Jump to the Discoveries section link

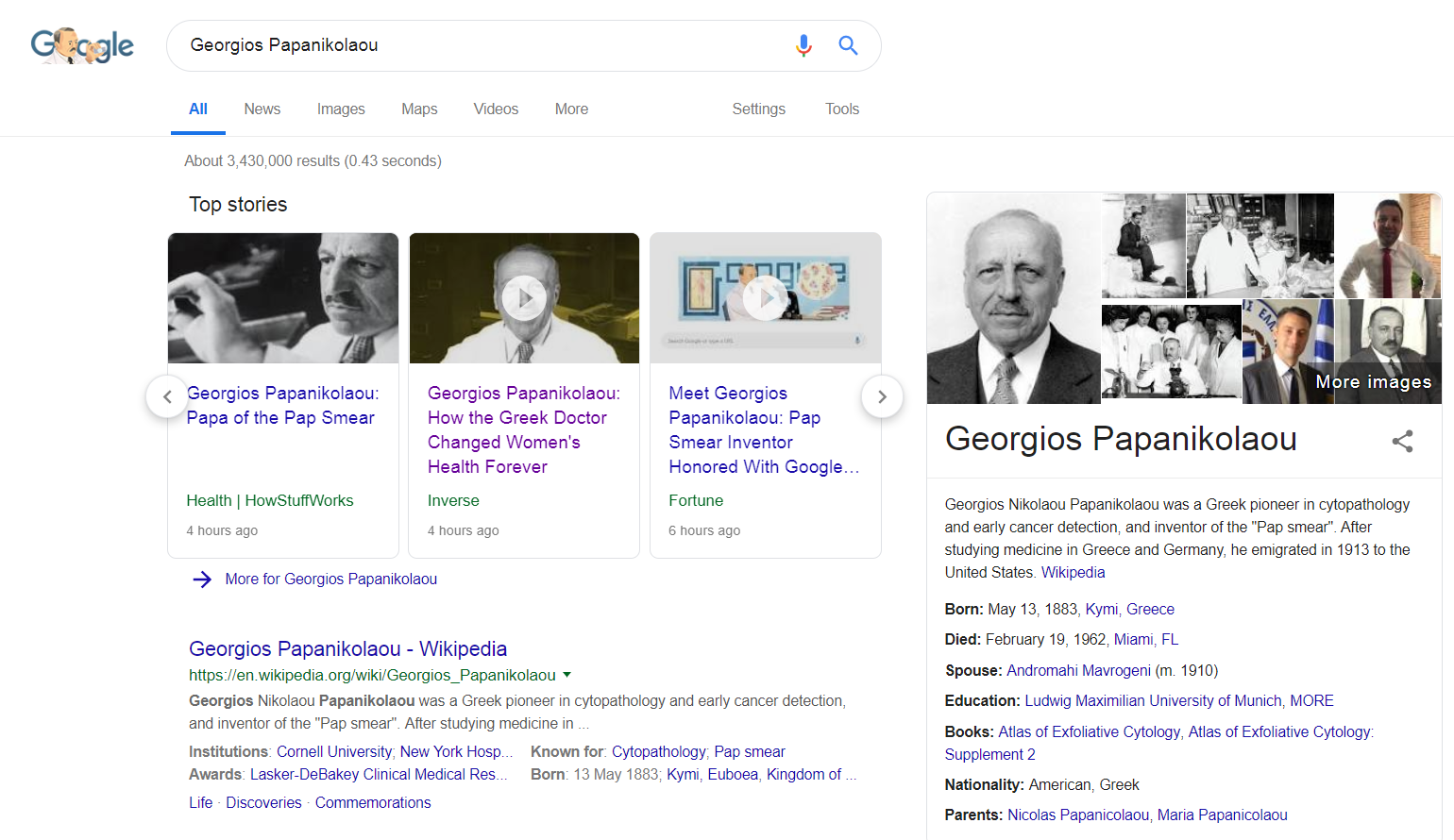click(x=263, y=802)
